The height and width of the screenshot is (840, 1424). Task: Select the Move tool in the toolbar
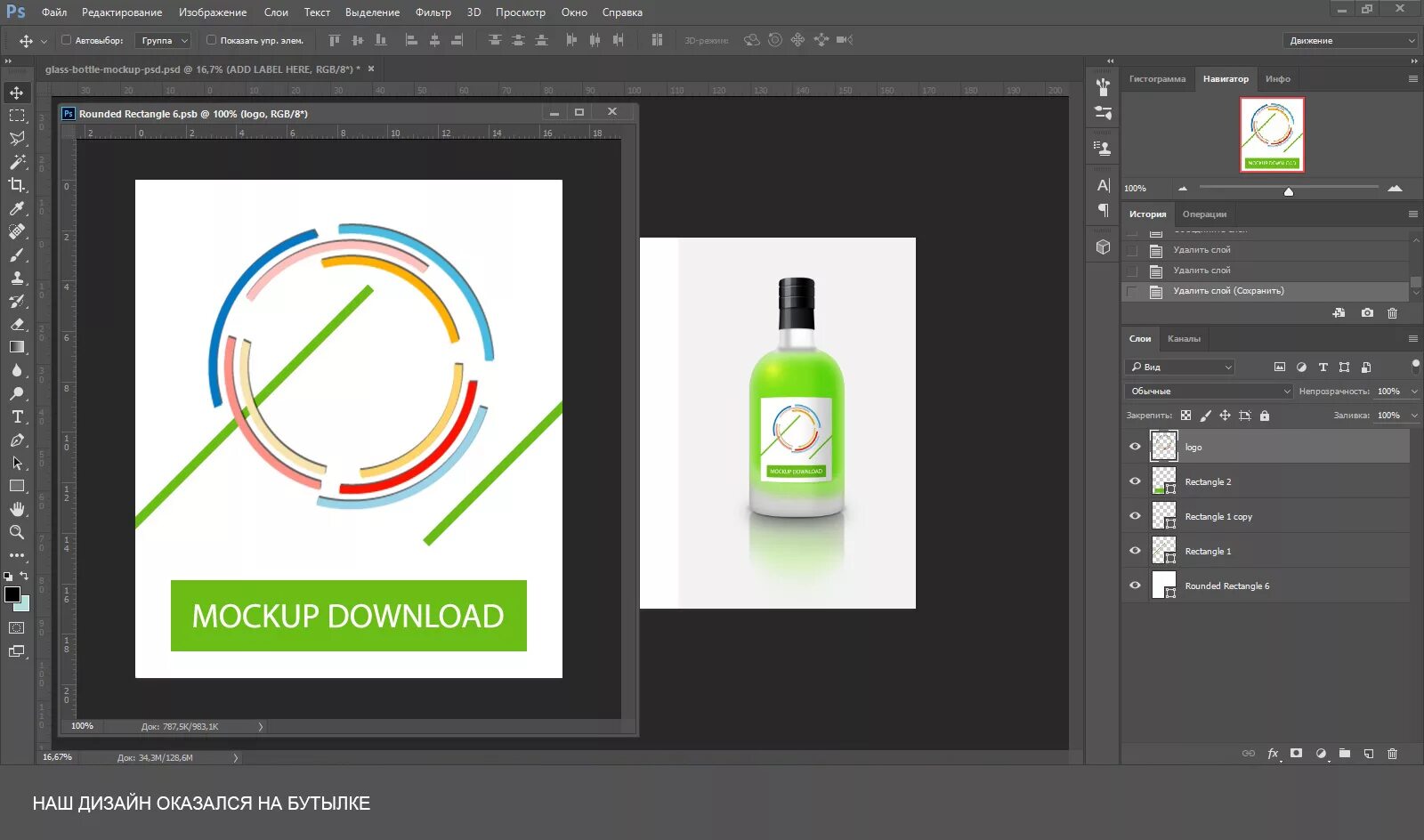click(17, 93)
